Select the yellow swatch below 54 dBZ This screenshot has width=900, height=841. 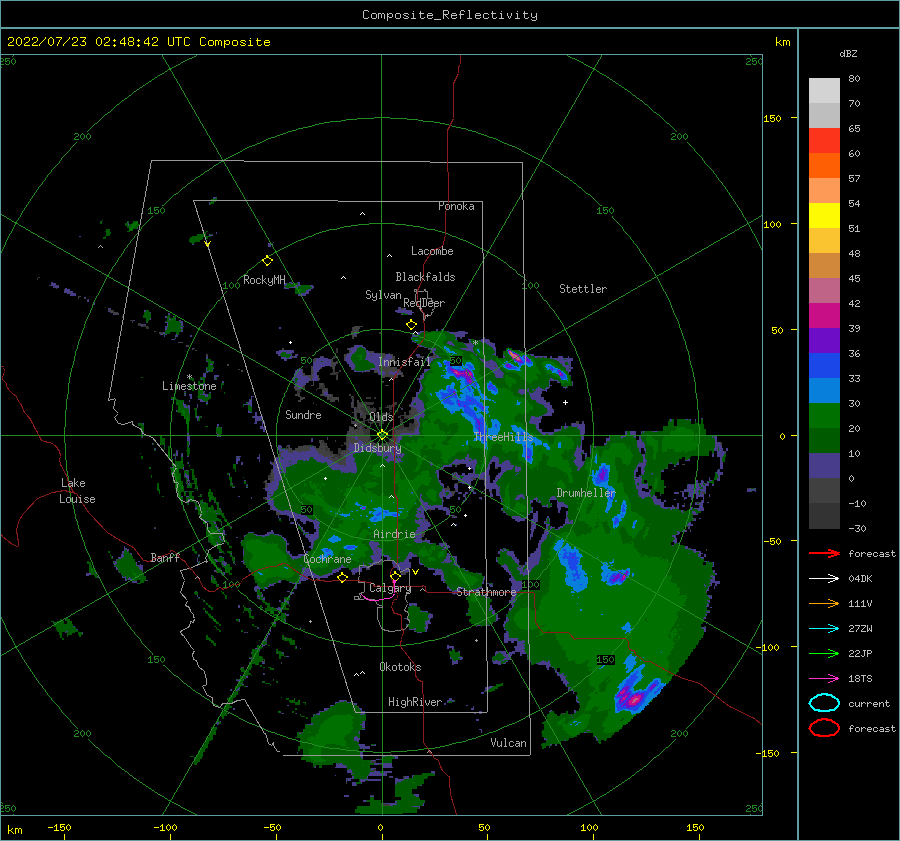click(824, 215)
